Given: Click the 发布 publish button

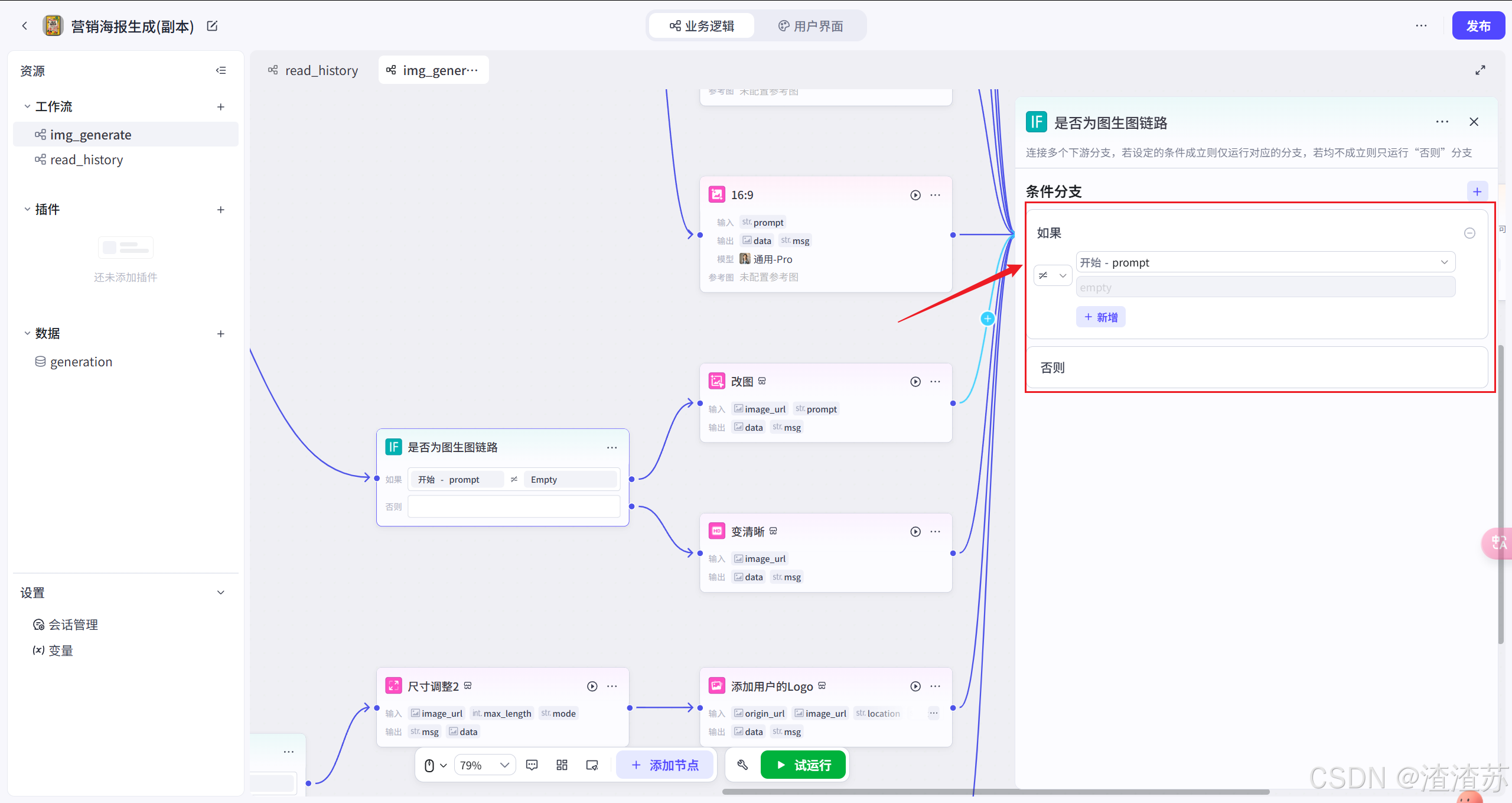Looking at the screenshot, I should click(1478, 26).
